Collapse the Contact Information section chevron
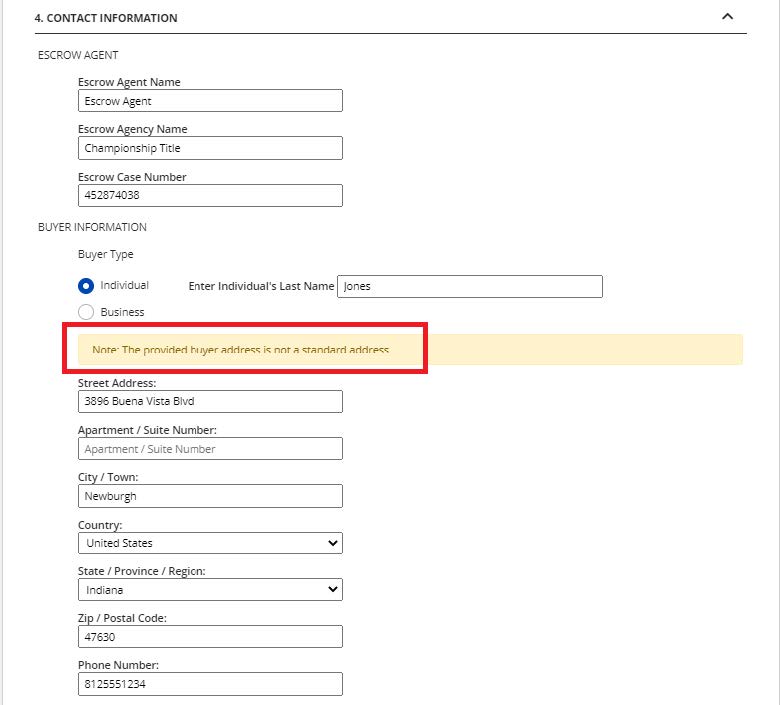Screen dimensions: 780x705 coord(727,16)
